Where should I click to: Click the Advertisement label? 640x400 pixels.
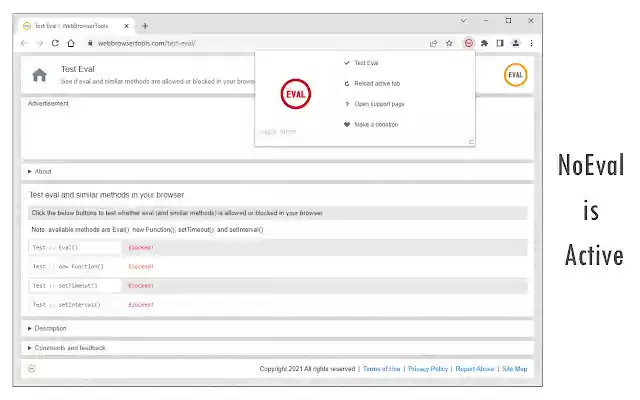tap(48, 104)
